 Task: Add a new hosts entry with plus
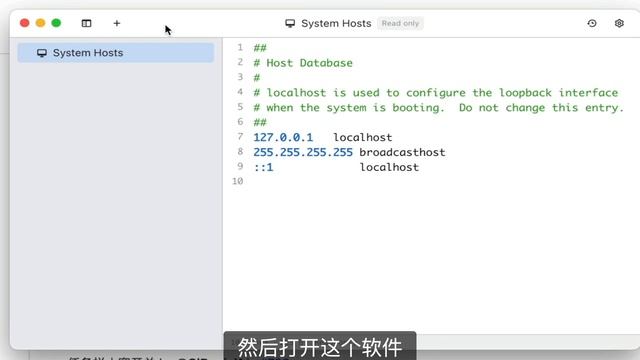[x=117, y=23]
